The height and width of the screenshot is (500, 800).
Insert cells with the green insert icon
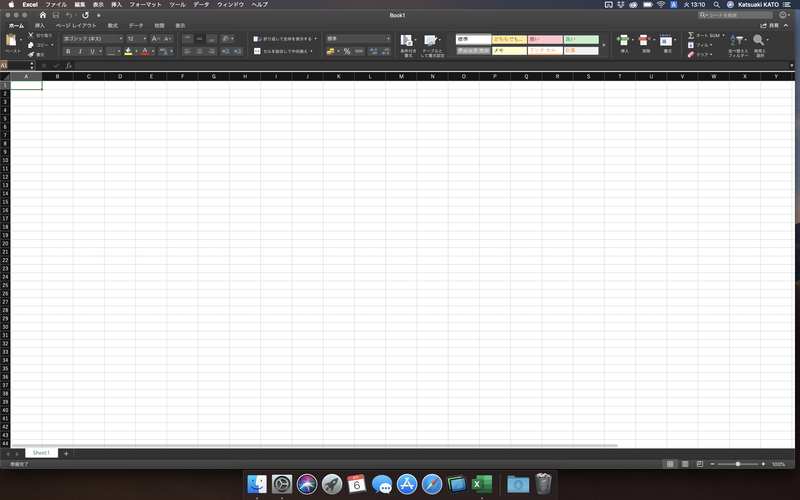pyautogui.click(x=623, y=40)
